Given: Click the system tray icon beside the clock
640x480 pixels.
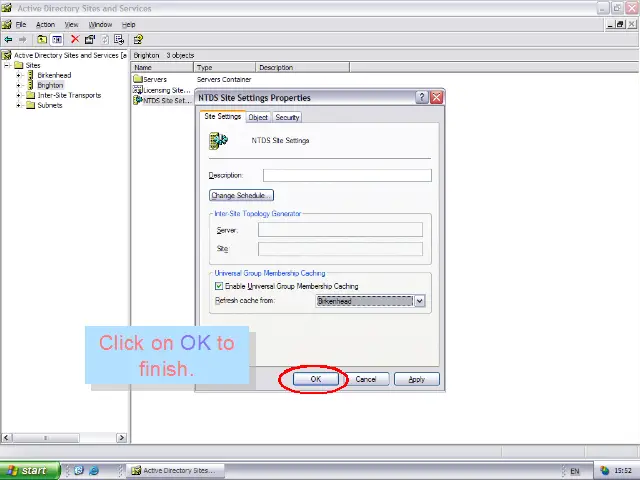Looking at the screenshot, I should [x=604, y=471].
